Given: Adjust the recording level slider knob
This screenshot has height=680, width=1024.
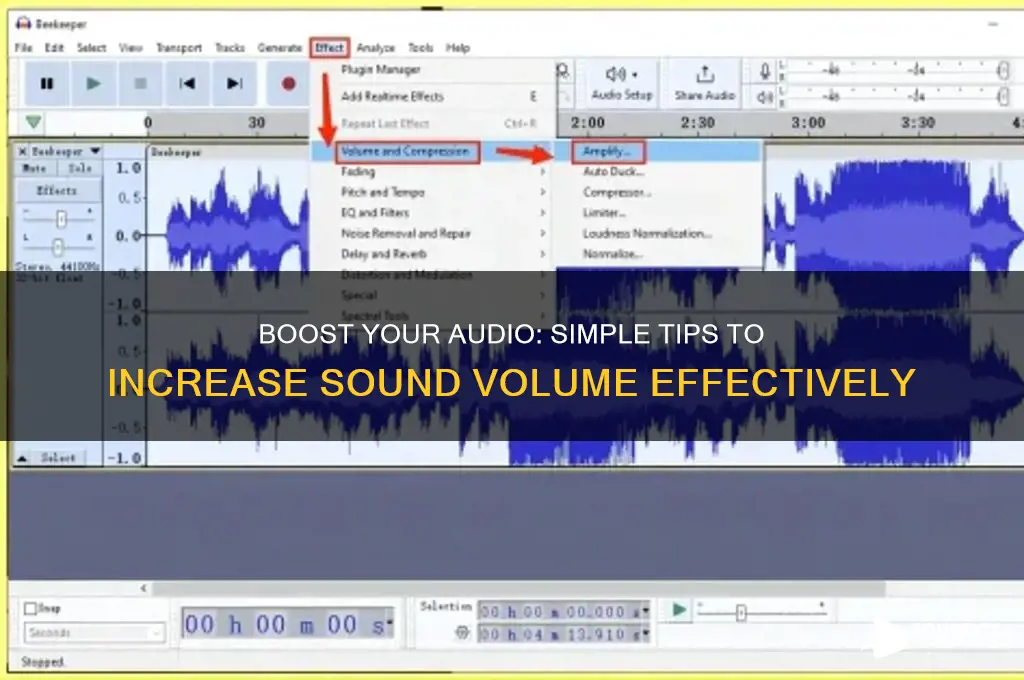Looking at the screenshot, I should (x=1003, y=71).
